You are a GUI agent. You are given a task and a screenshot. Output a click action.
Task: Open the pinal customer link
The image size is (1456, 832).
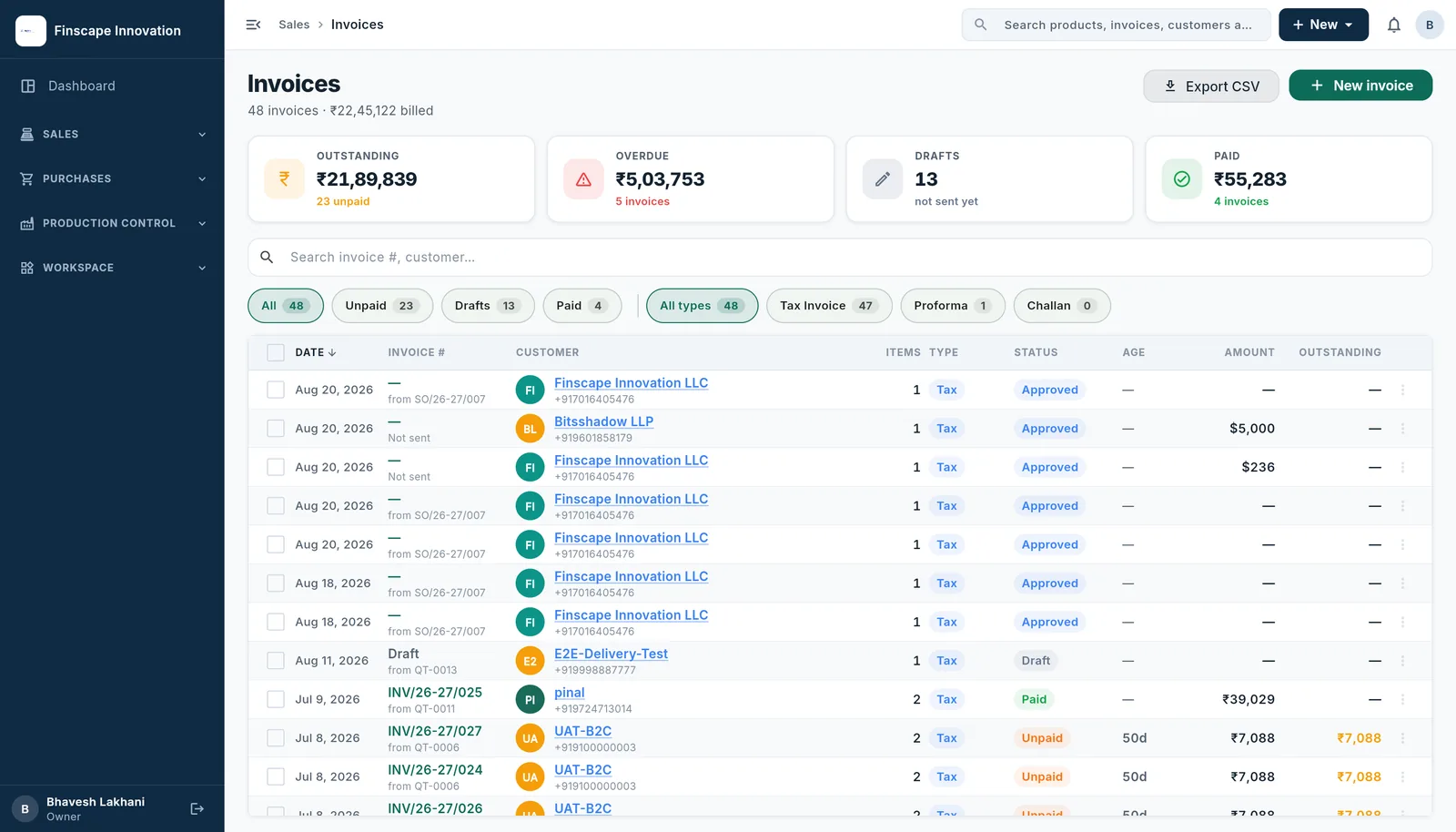[570, 693]
